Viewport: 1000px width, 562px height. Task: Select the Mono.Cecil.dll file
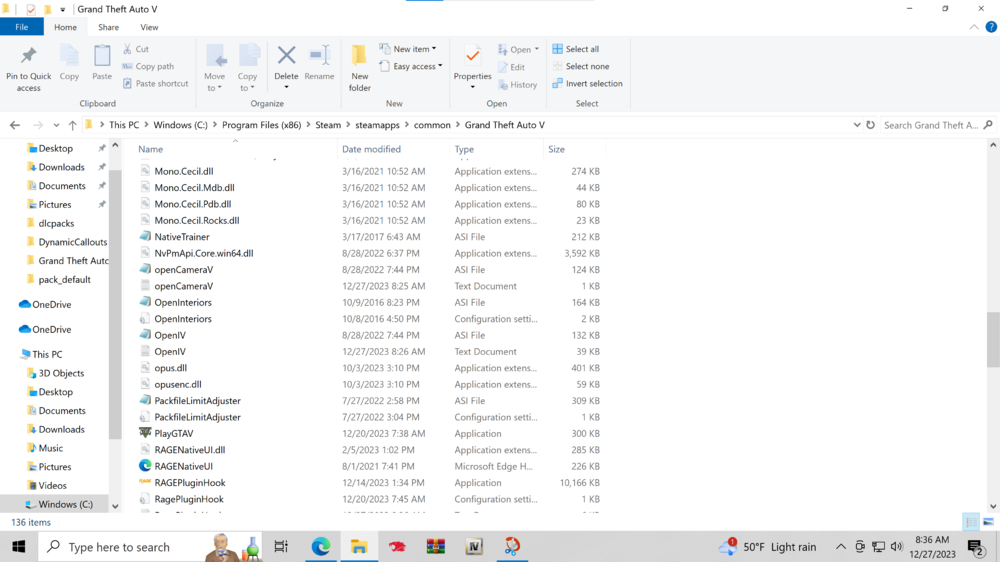tap(184, 171)
